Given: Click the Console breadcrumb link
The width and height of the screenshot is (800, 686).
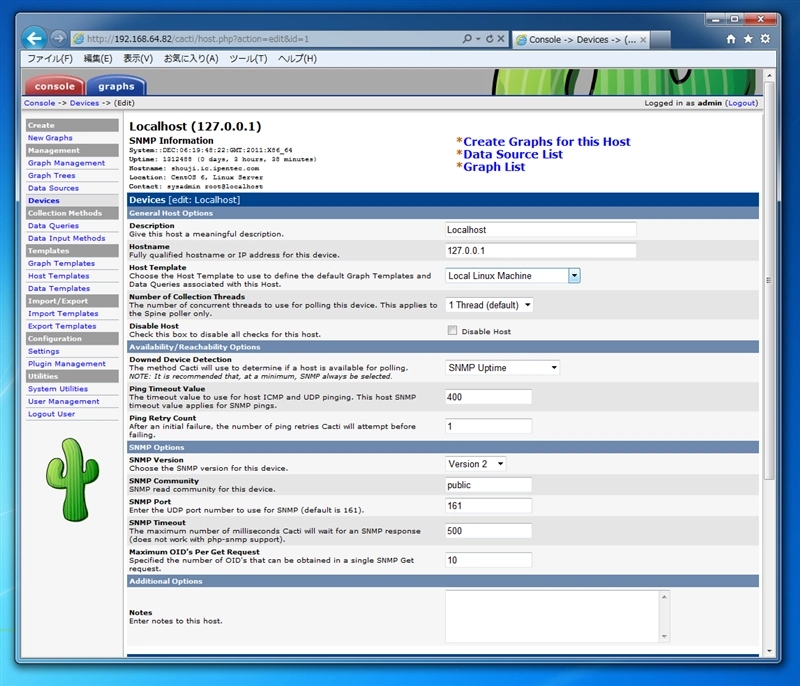Looking at the screenshot, I should 39,103.
